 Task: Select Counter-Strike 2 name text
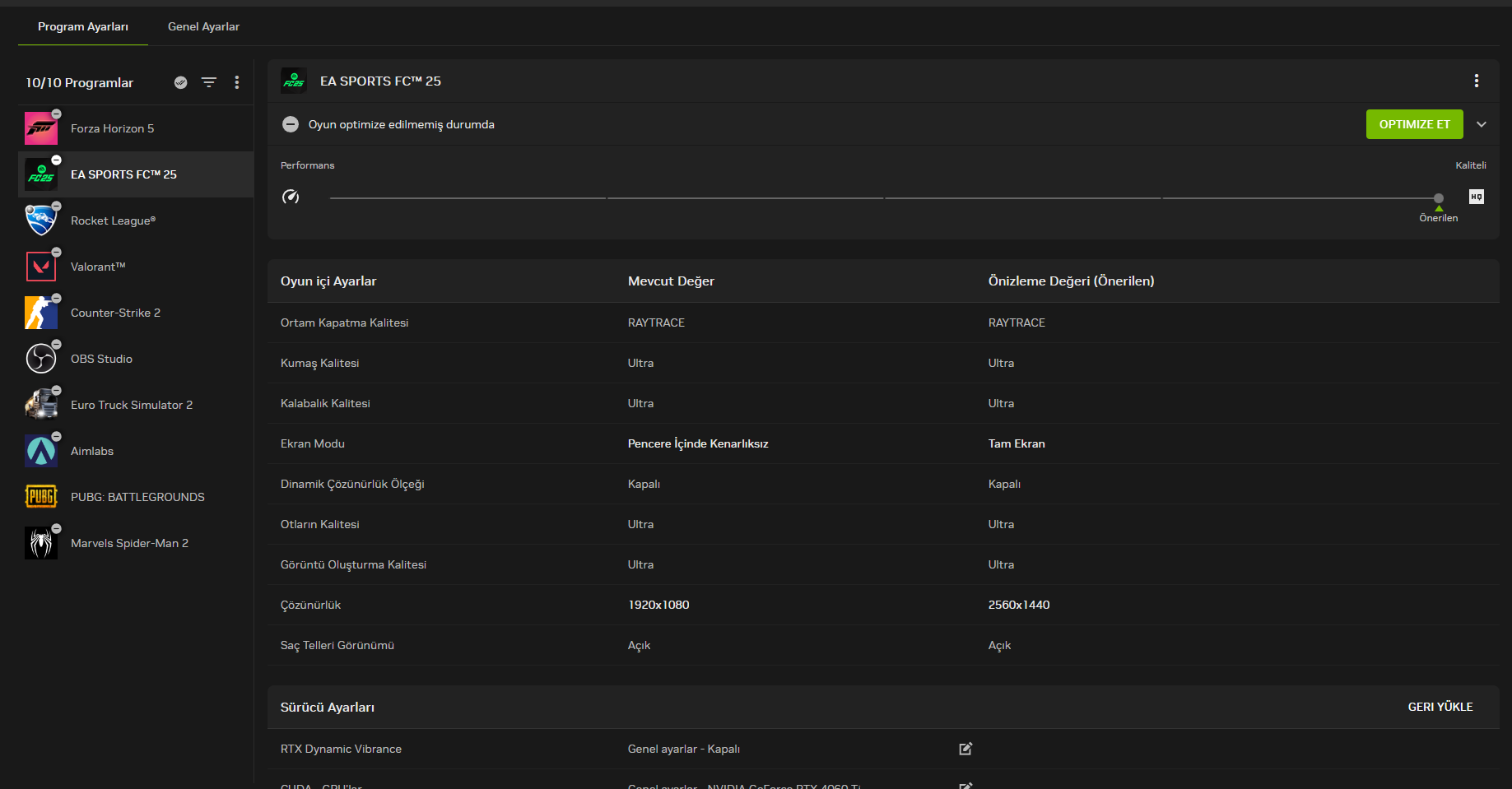[115, 313]
